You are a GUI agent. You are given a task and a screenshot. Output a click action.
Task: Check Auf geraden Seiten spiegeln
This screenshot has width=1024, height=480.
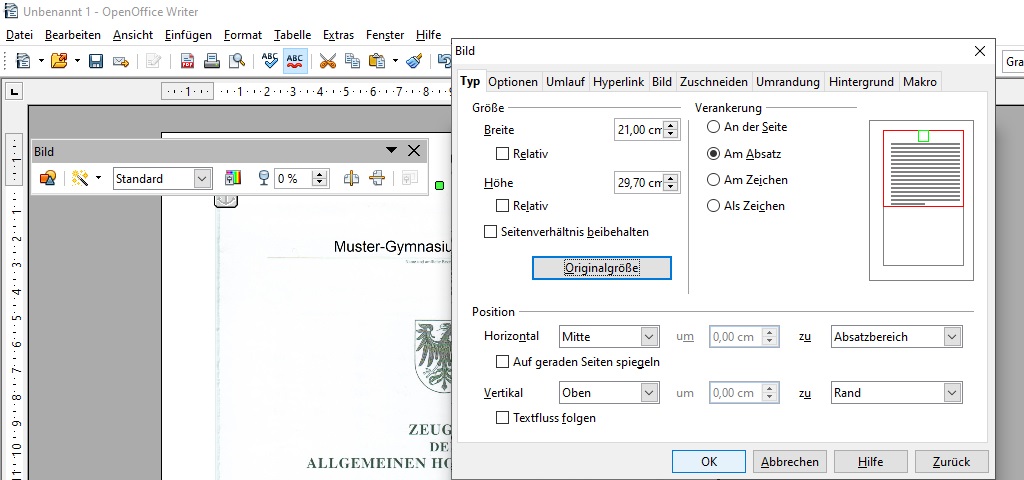(x=503, y=361)
